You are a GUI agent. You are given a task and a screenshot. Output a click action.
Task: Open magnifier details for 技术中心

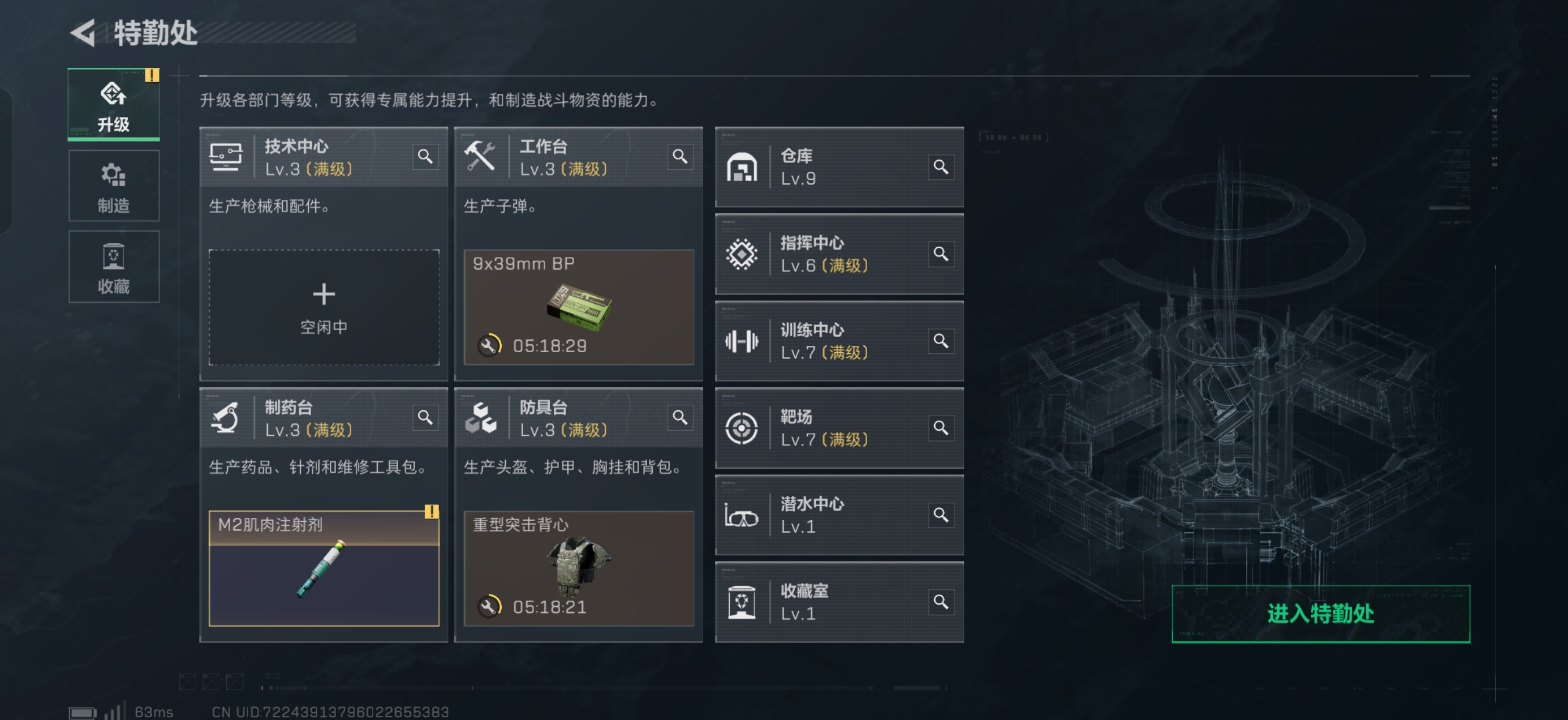425,157
